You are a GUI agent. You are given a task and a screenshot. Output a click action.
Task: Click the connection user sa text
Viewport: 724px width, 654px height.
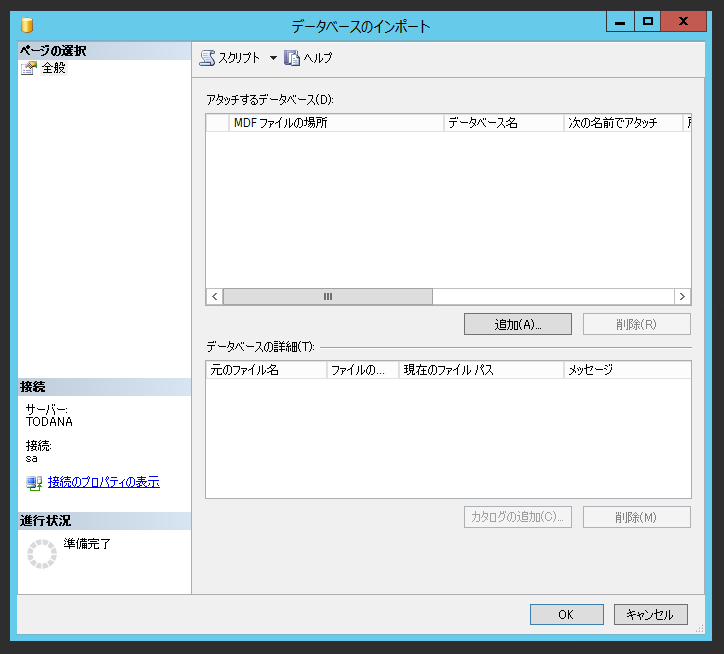31,459
